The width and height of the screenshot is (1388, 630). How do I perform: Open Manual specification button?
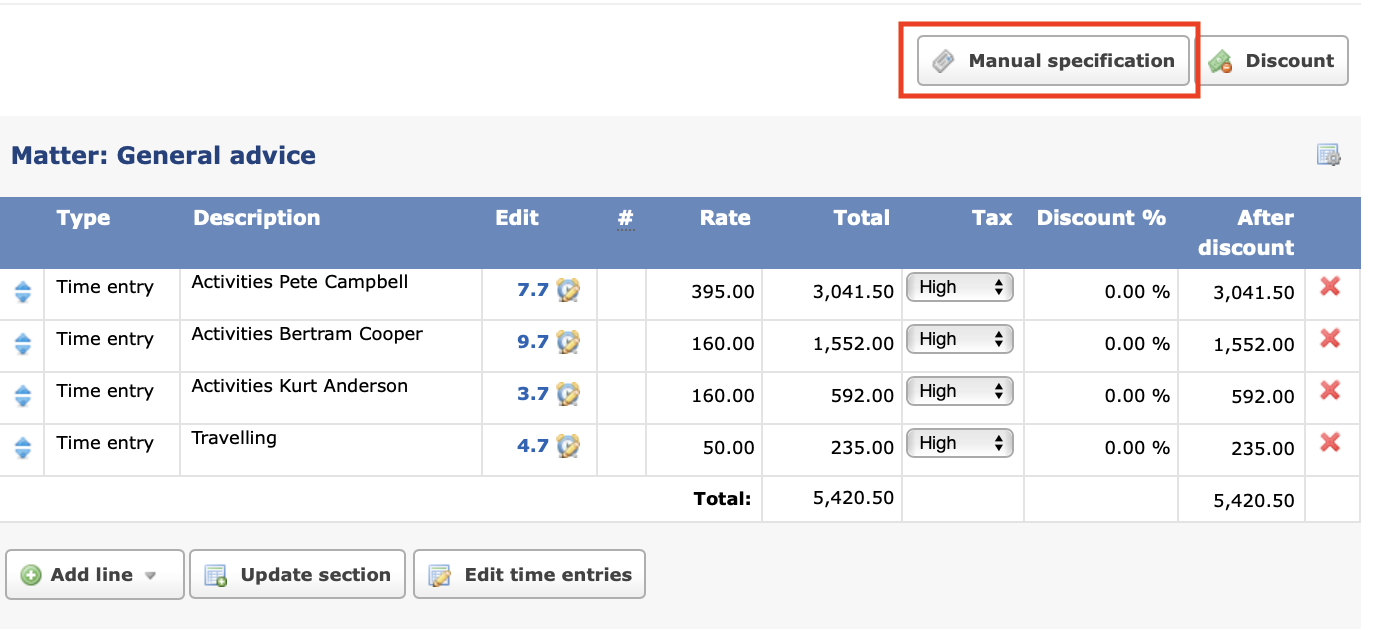point(1053,61)
